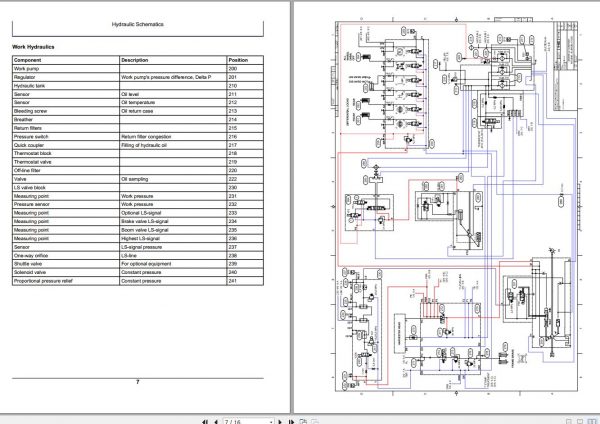Click 'LS valve block' component
600x424 pixels.
tap(29, 188)
